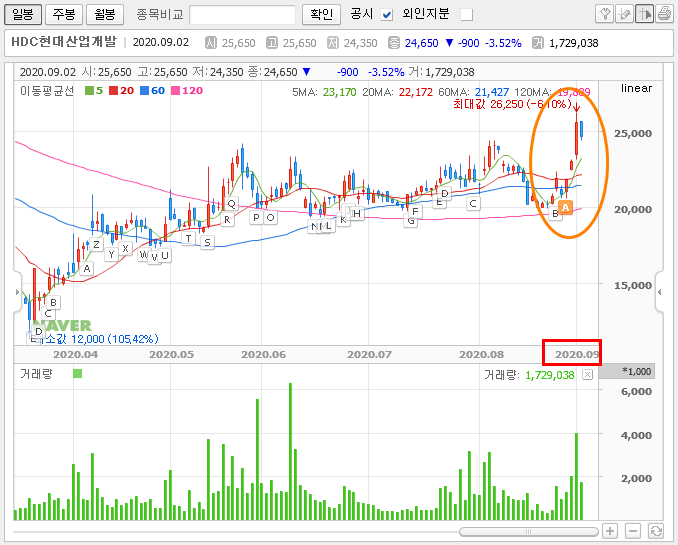Open disclosure marker Z
This screenshot has height=545, width=678.
96,245
